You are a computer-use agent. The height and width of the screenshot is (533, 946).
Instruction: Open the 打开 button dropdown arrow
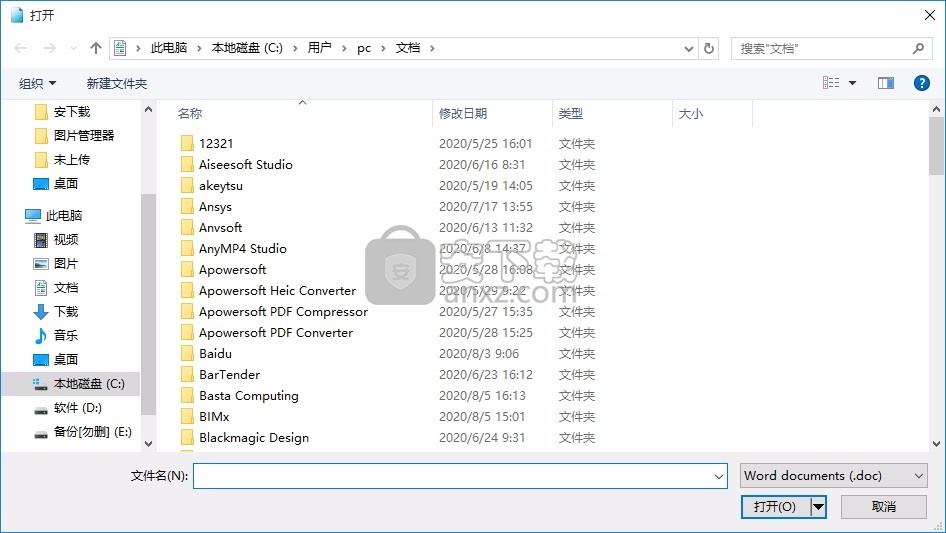tap(818, 506)
